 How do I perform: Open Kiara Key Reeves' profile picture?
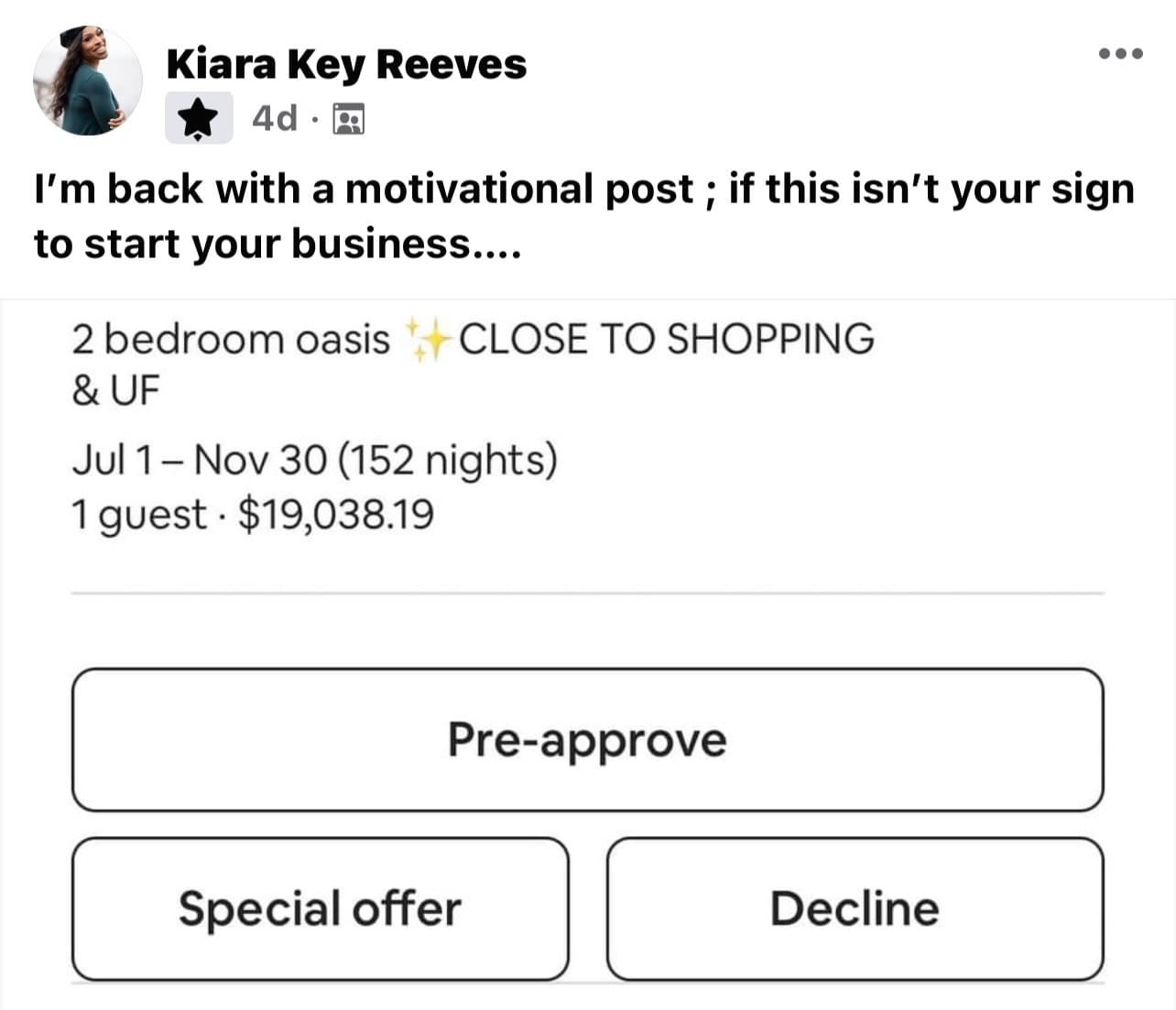tap(88, 81)
